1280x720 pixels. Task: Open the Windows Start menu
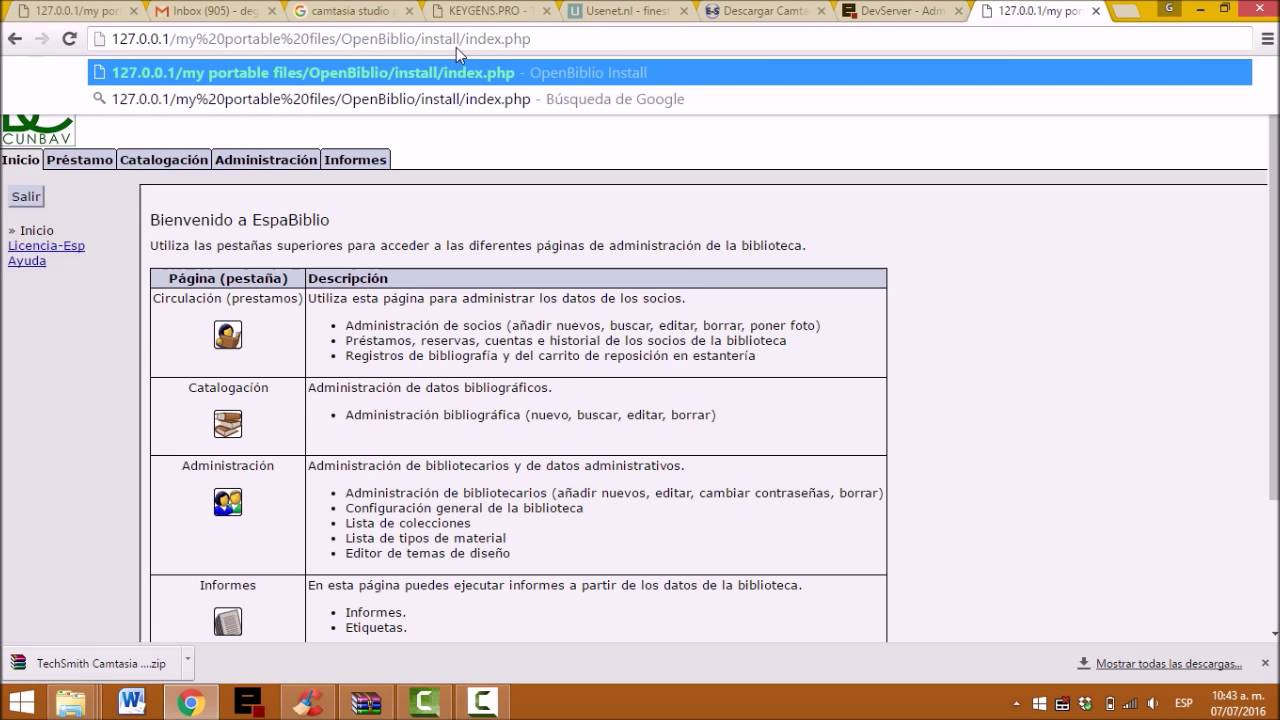coord(21,702)
